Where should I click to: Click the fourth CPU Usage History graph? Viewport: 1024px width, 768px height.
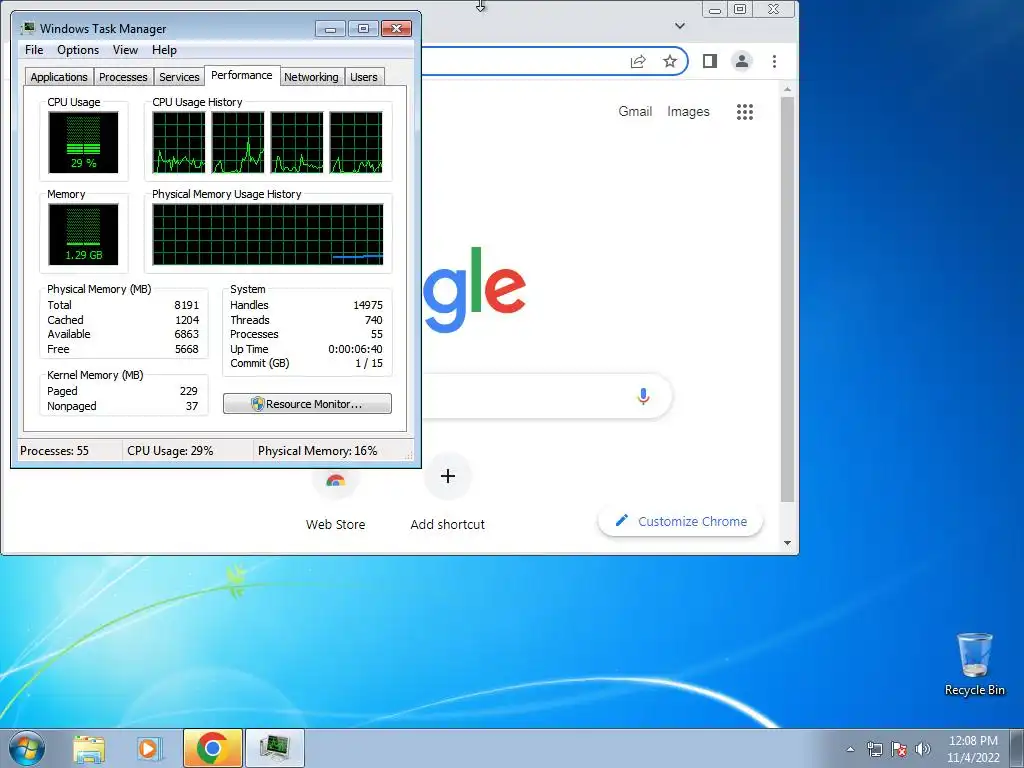tap(356, 142)
